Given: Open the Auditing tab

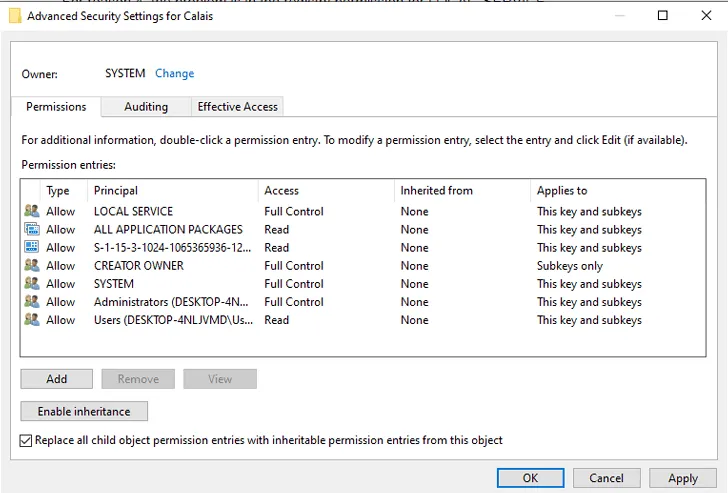Looking at the screenshot, I should coord(146,107).
